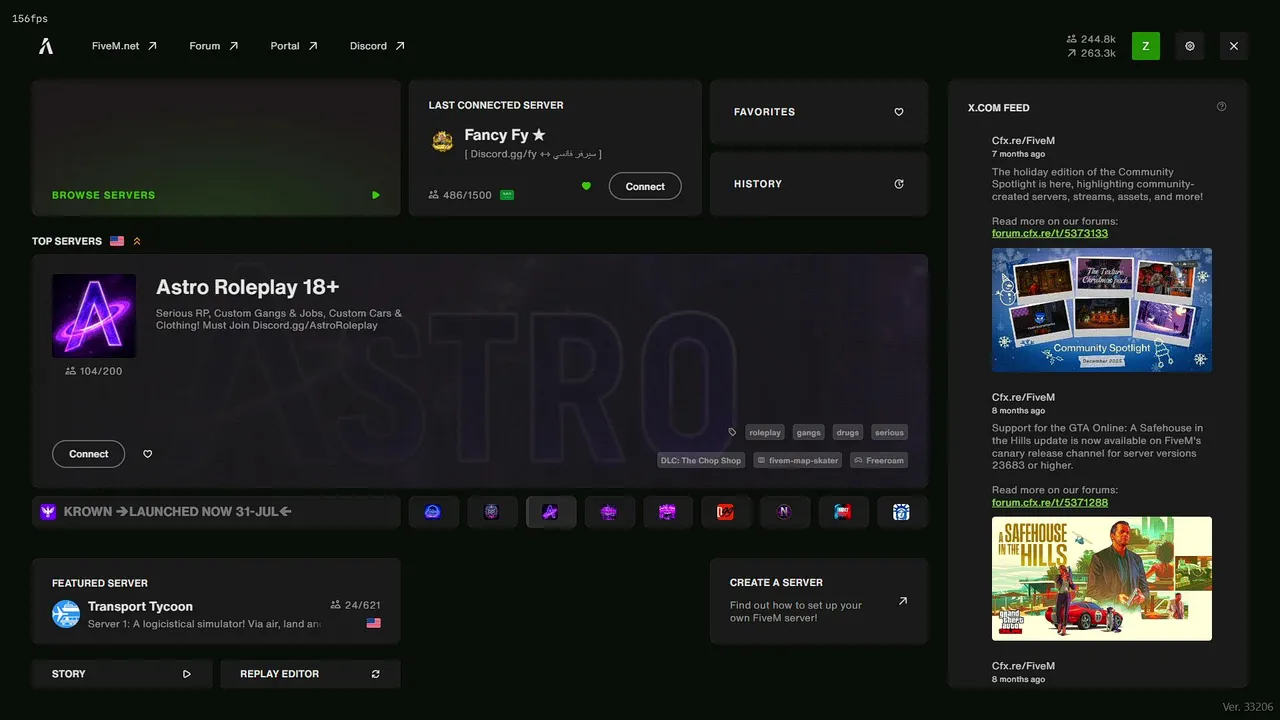This screenshot has height=720, width=1280.
Task: Select the roleplay tag
Action: pos(765,433)
